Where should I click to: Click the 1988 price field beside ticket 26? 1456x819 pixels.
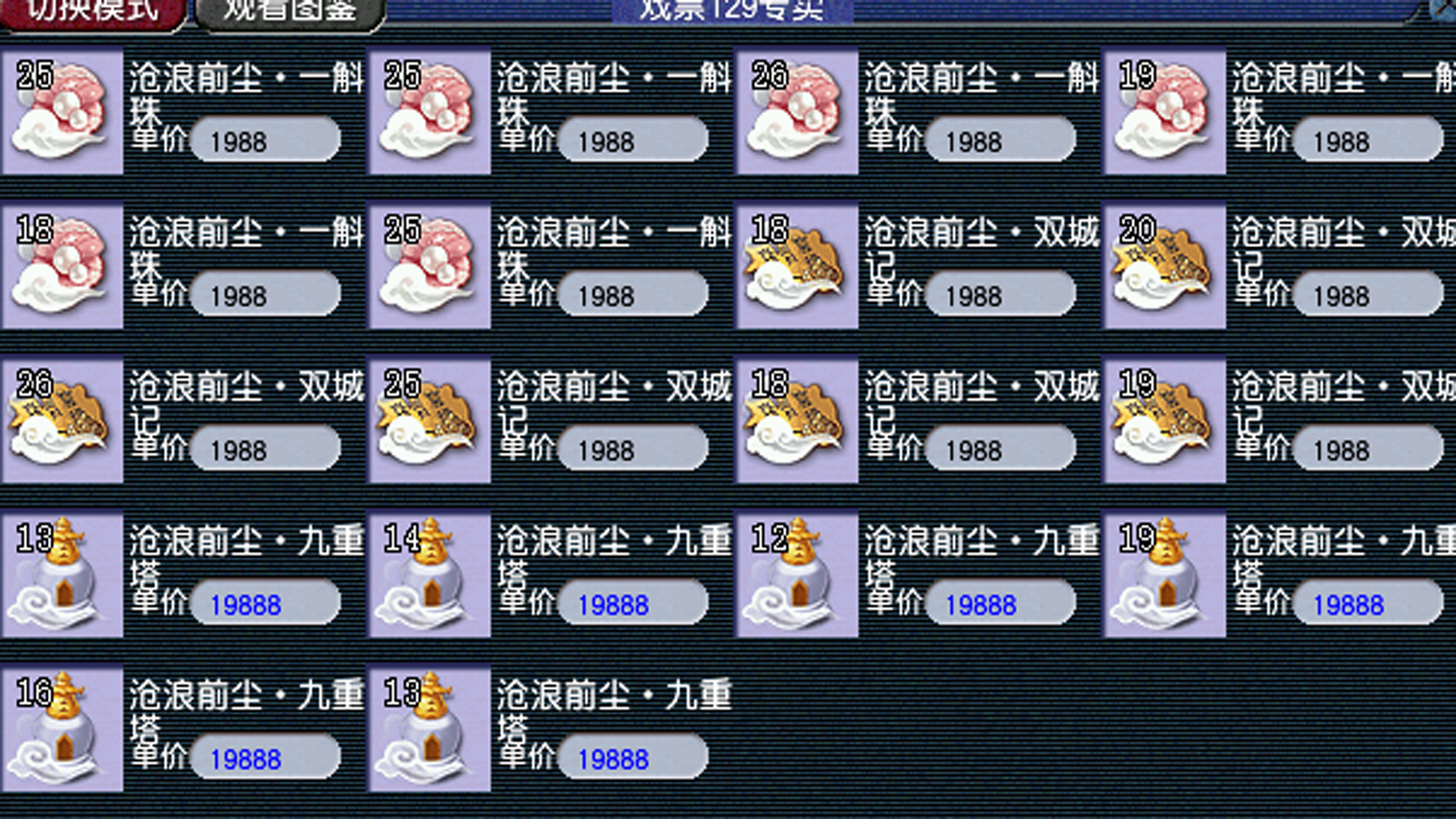[265, 449]
